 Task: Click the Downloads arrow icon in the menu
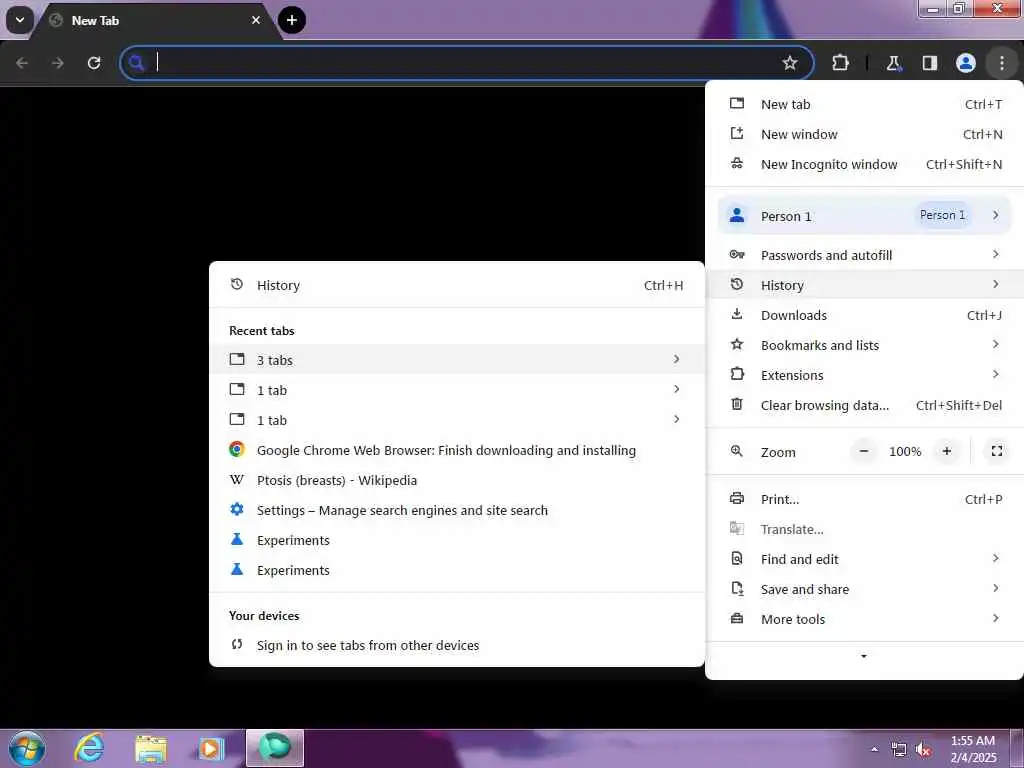coord(737,315)
